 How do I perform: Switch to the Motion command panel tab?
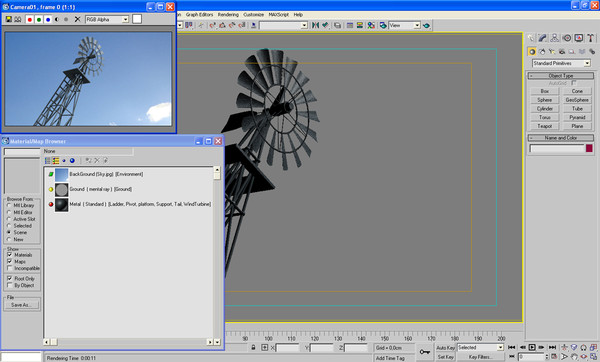pos(567,38)
